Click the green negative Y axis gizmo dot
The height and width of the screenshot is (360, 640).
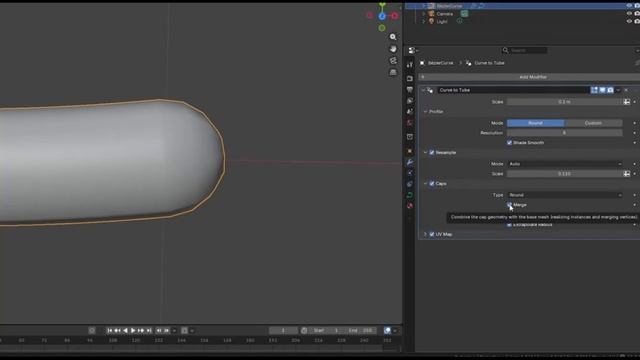382,28
